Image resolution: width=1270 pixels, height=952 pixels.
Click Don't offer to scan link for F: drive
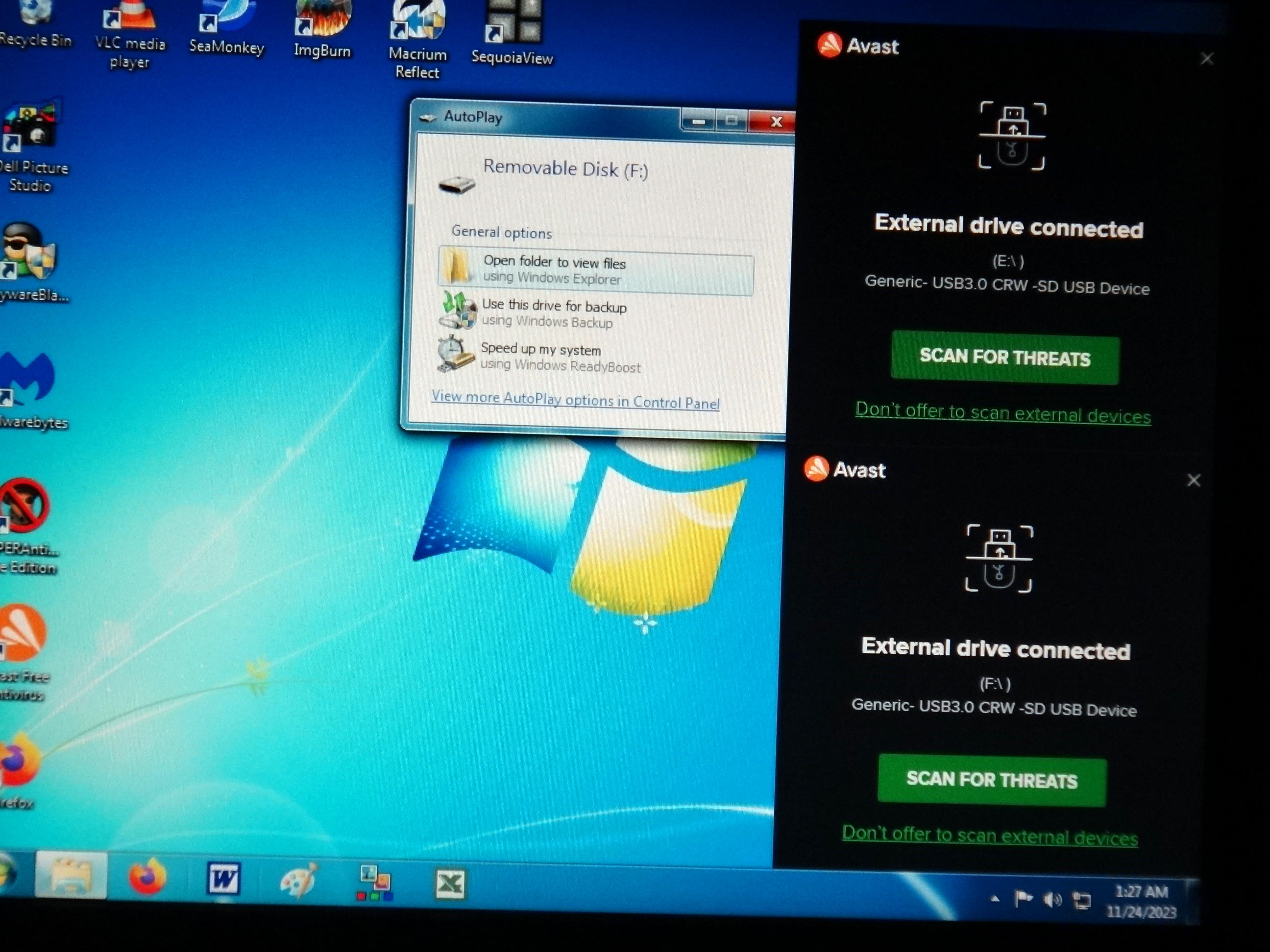990,835
